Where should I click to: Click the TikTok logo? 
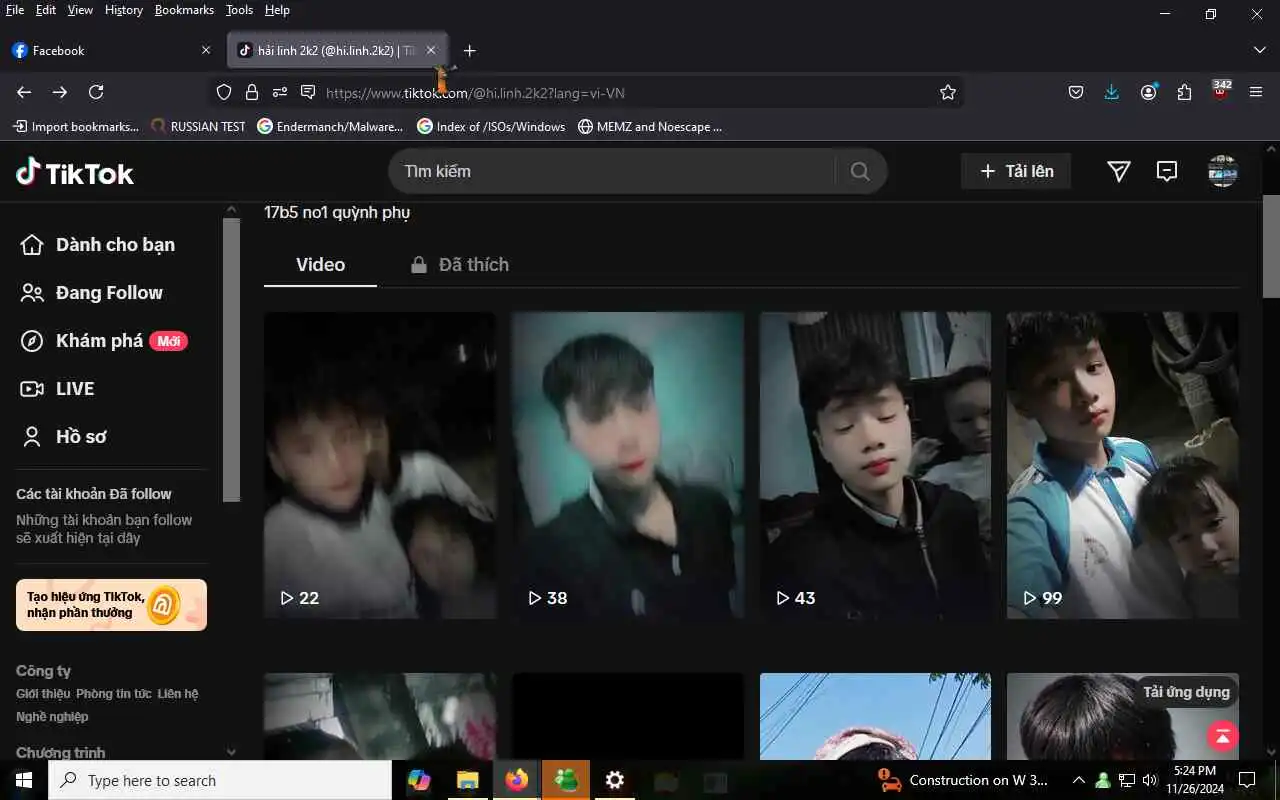pyautogui.click(x=75, y=172)
